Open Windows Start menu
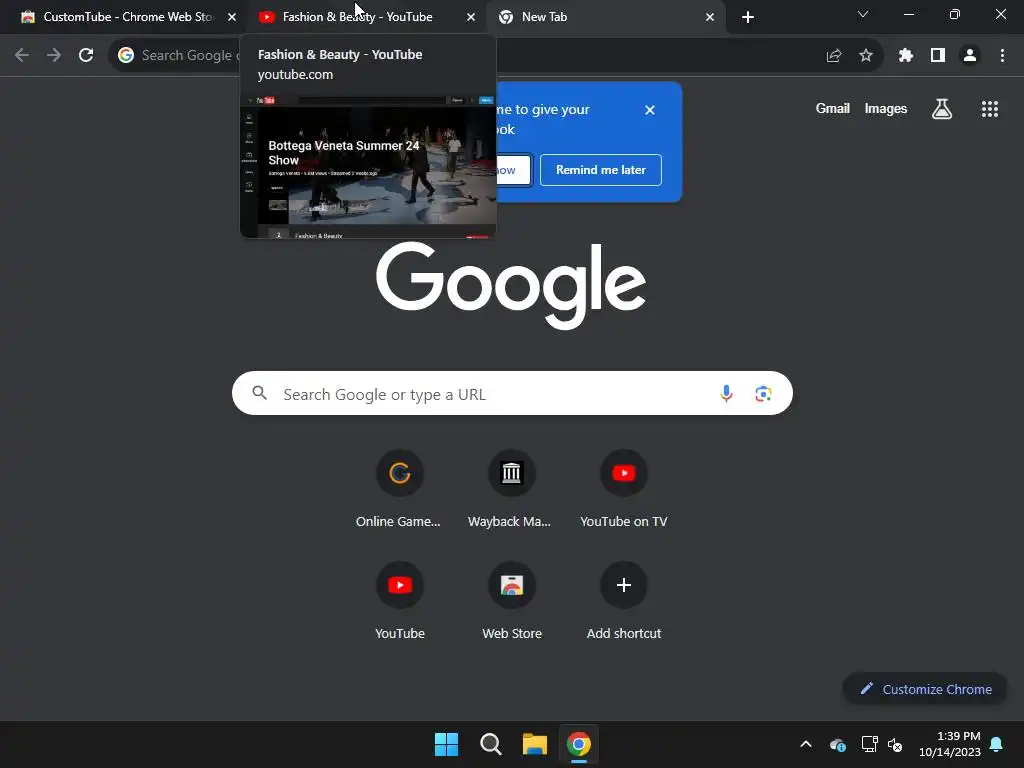Viewport: 1024px width, 768px height. [x=447, y=744]
